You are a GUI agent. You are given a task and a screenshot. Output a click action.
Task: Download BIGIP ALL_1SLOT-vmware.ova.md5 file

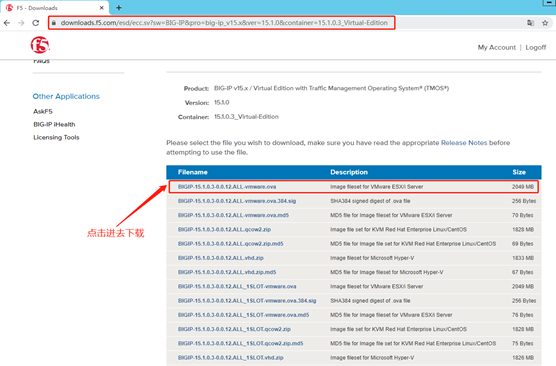[243, 315]
